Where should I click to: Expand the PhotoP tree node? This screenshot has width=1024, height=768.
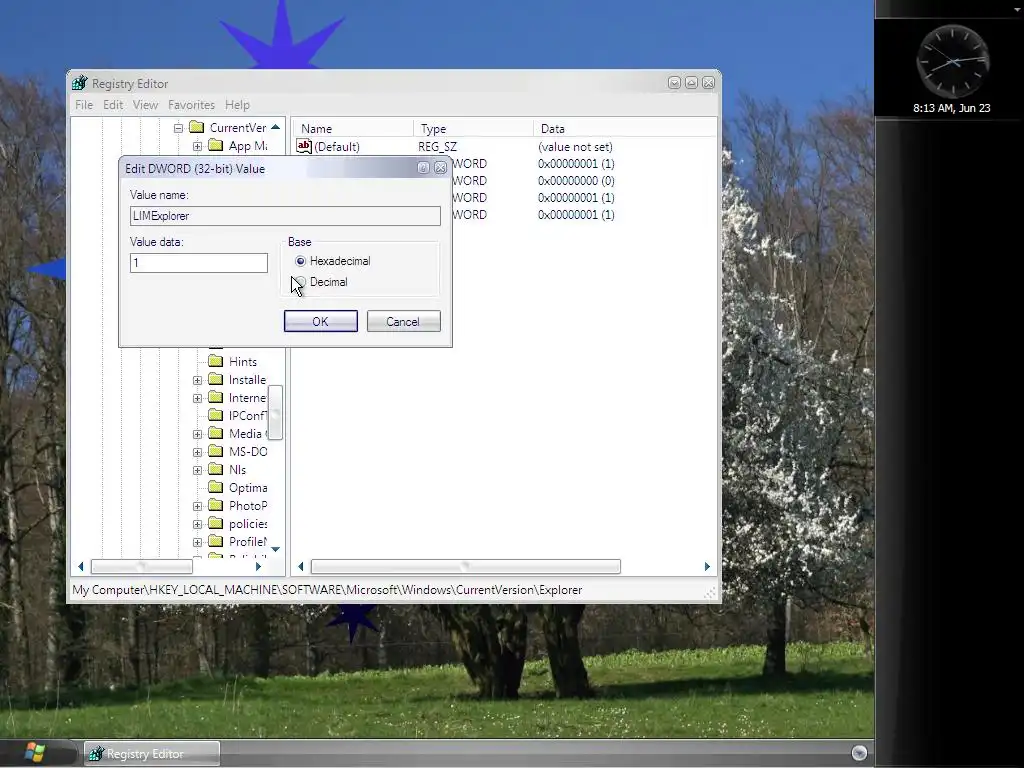pyautogui.click(x=197, y=506)
